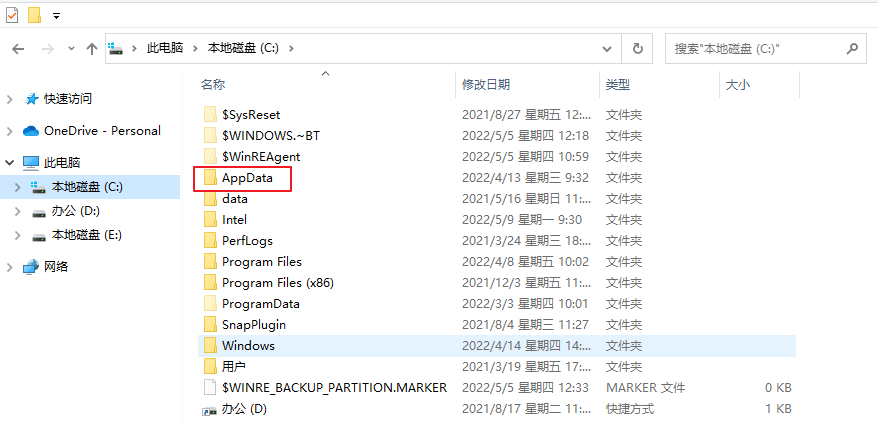Screen dimensions: 878x424
Task: Click the 快速访问 star icon
Action: click(x=32, y=99)
